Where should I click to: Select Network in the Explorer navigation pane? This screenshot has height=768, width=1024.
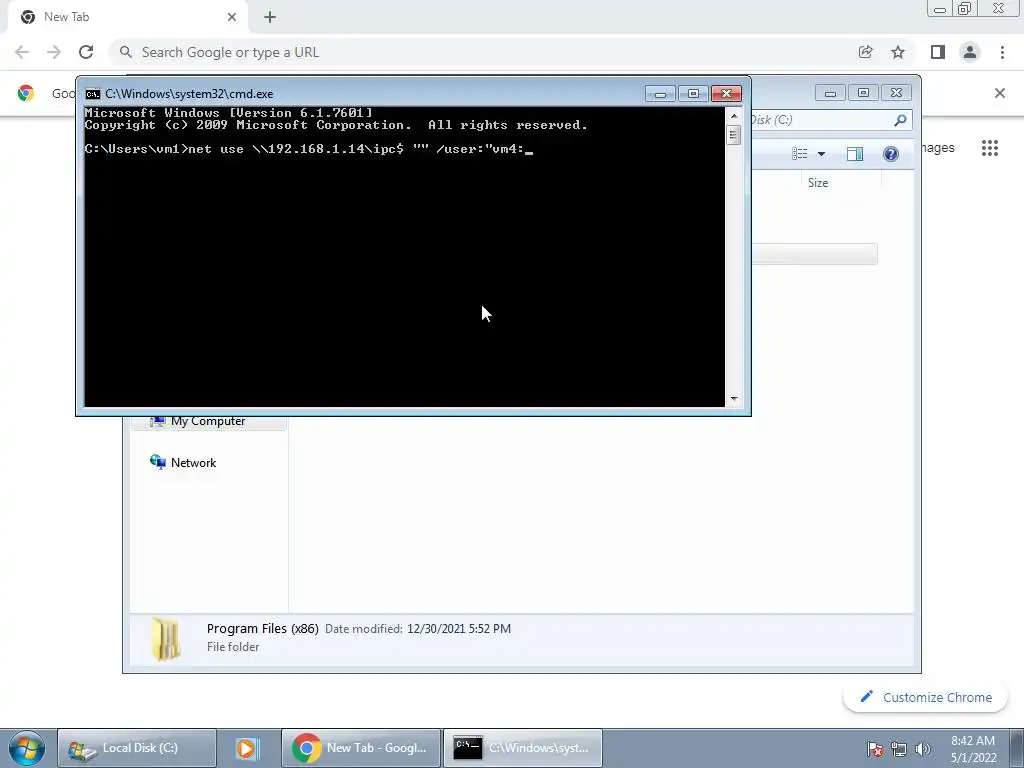(193, 462)
